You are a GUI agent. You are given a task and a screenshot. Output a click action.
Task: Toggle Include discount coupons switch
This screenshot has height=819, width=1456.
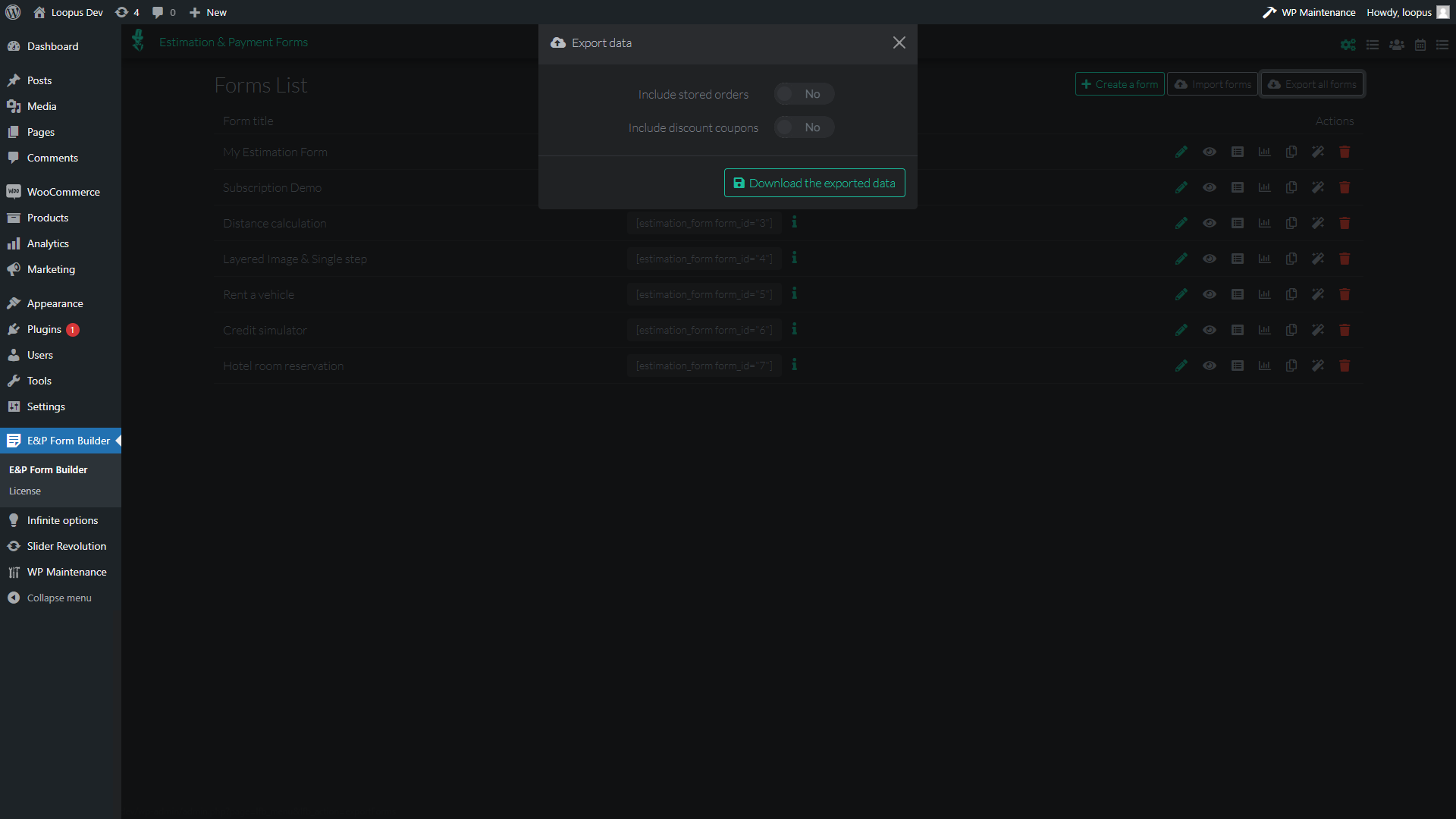[x=803, y=127]
